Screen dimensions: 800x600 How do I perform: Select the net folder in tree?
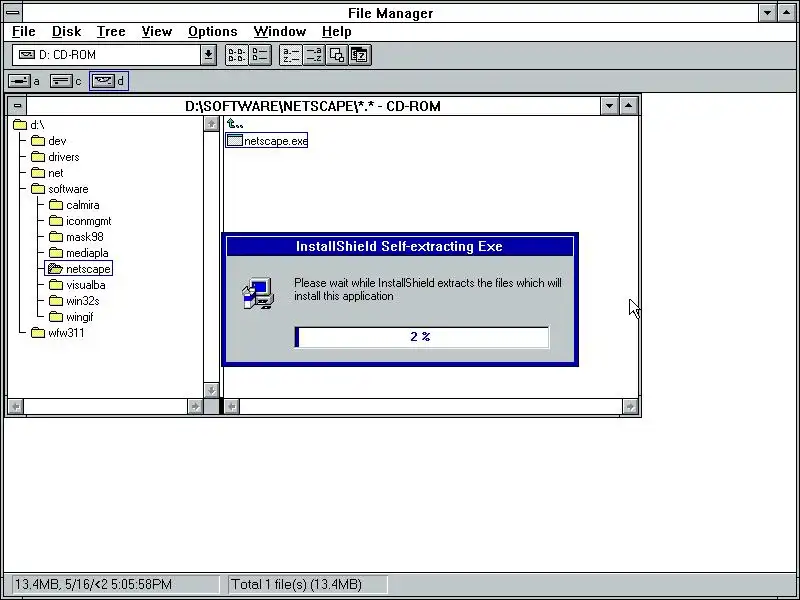(x=47, y=173)
